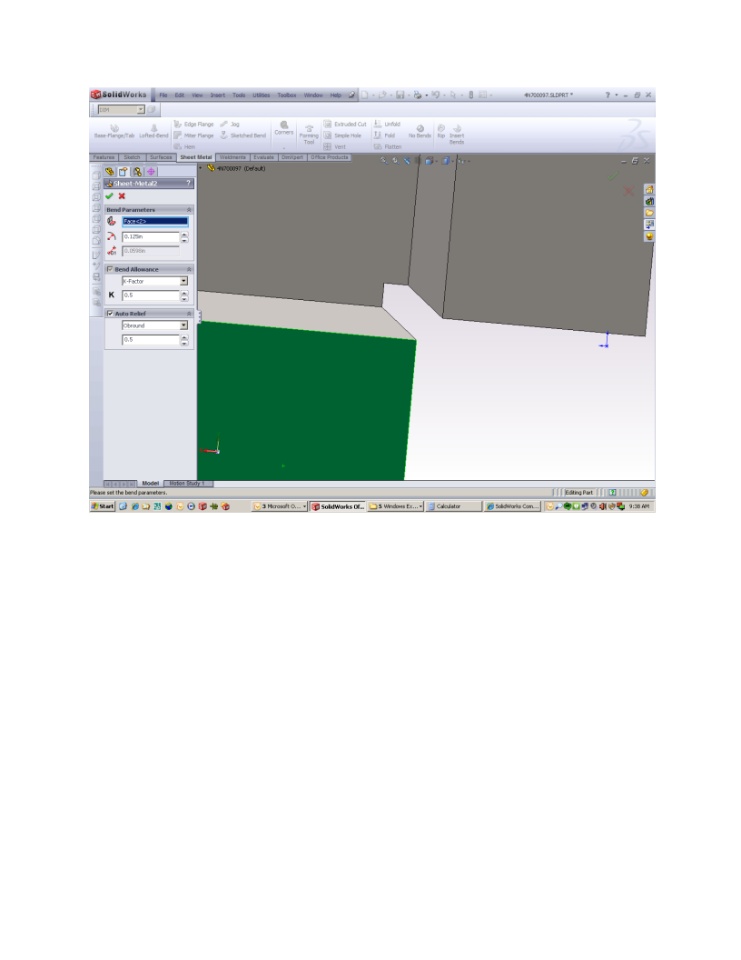This screenshot has width=741, height=960.
Task: Adjust the K factor spinner arrows
Action: pyautogui.click(x=184, y=295)
